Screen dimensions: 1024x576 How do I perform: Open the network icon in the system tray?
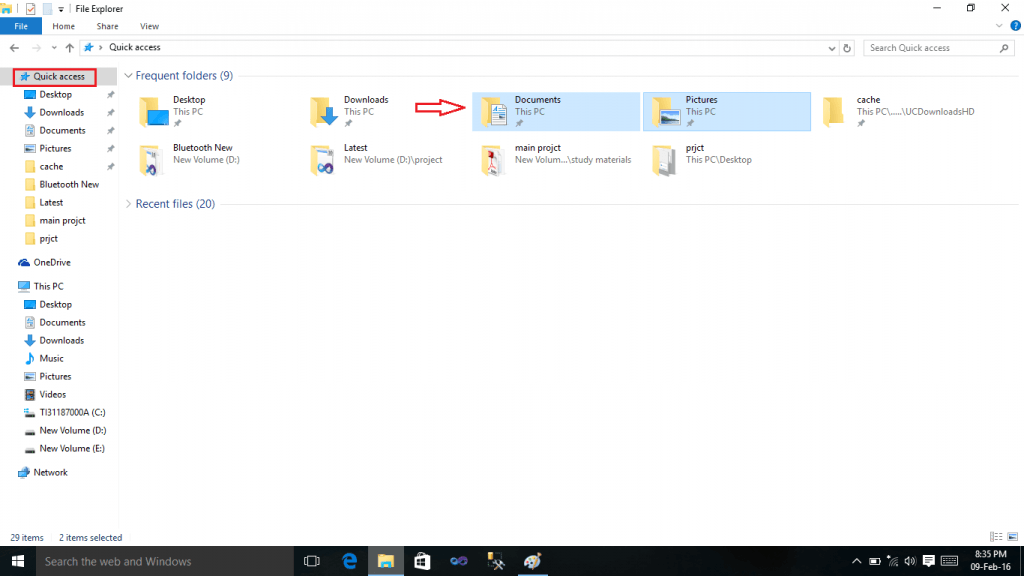point(892,561)
